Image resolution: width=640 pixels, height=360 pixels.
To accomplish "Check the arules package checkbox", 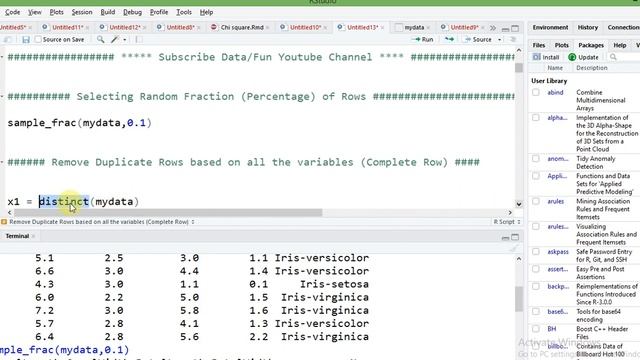I will (536, 202).
